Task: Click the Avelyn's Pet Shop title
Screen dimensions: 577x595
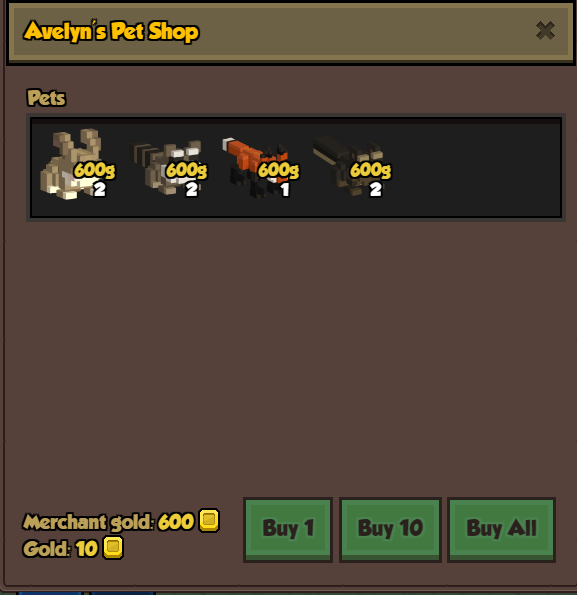Action: [111, 31]
